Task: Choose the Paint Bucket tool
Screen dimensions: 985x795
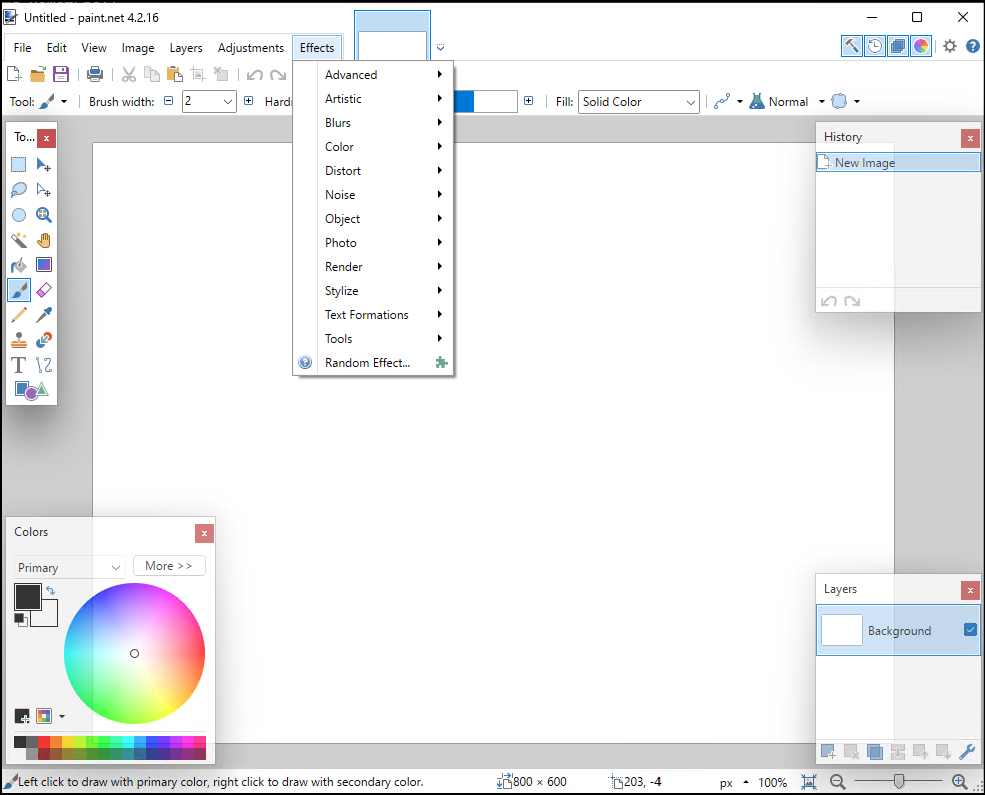Action: 19,265
